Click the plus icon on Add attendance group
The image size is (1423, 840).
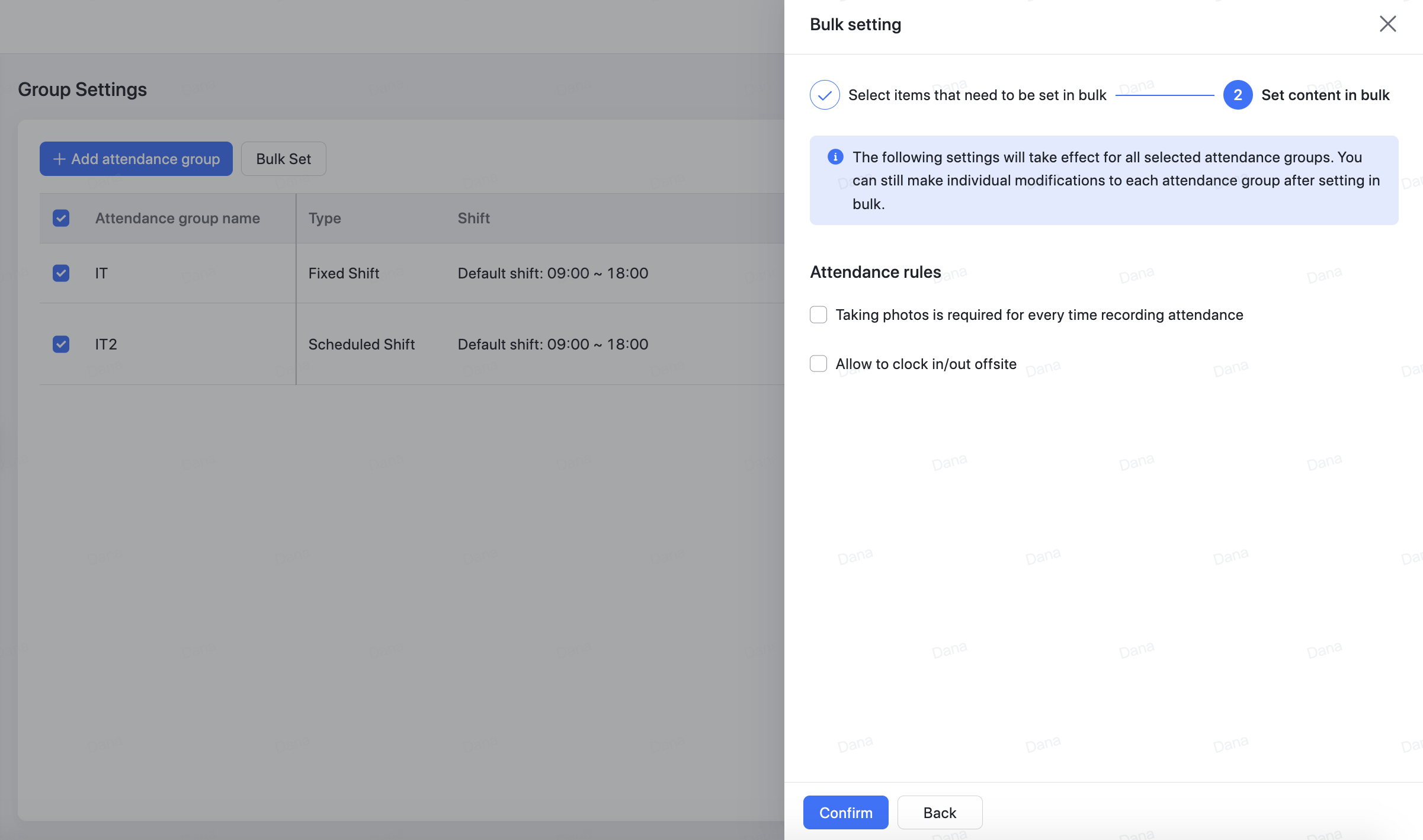(60, 159)
